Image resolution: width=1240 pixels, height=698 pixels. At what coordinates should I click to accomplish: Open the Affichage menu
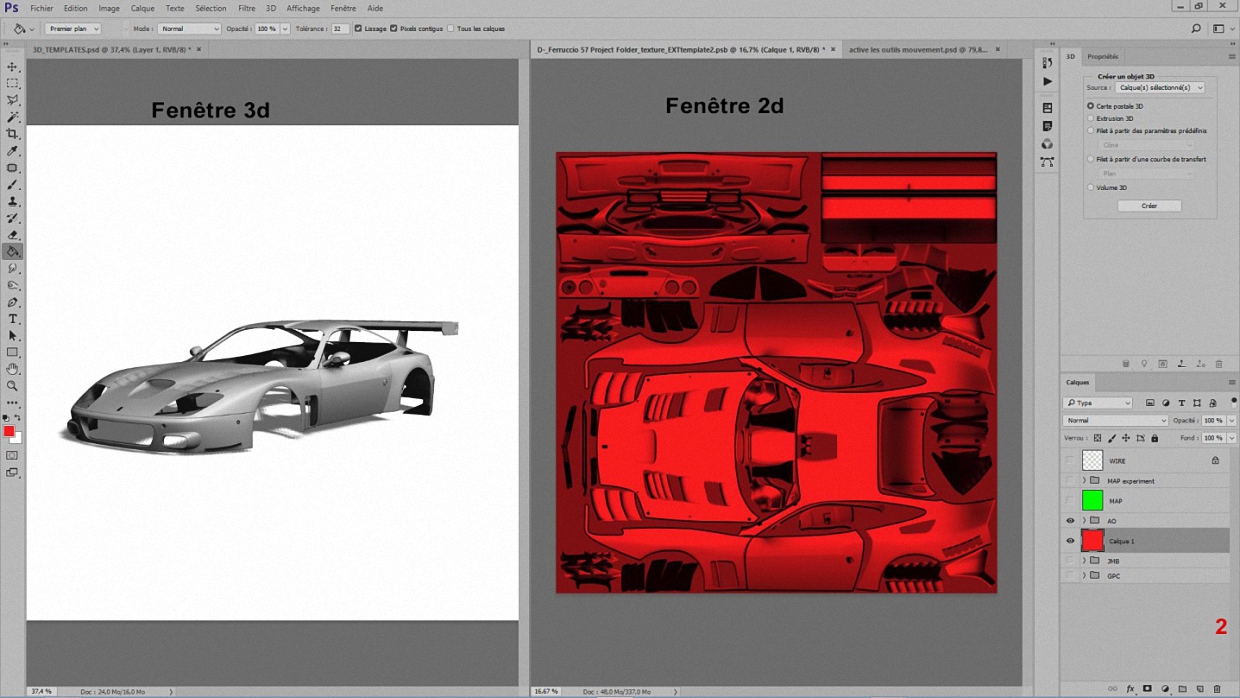303,8
